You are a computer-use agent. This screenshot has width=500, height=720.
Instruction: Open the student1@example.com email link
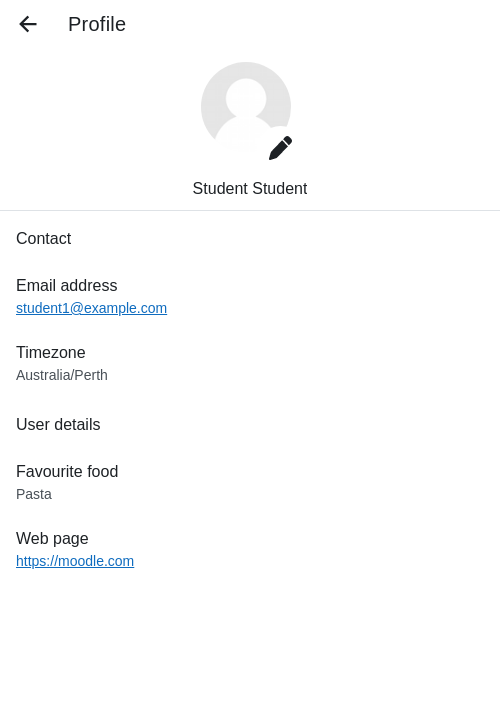coord(91,308)
